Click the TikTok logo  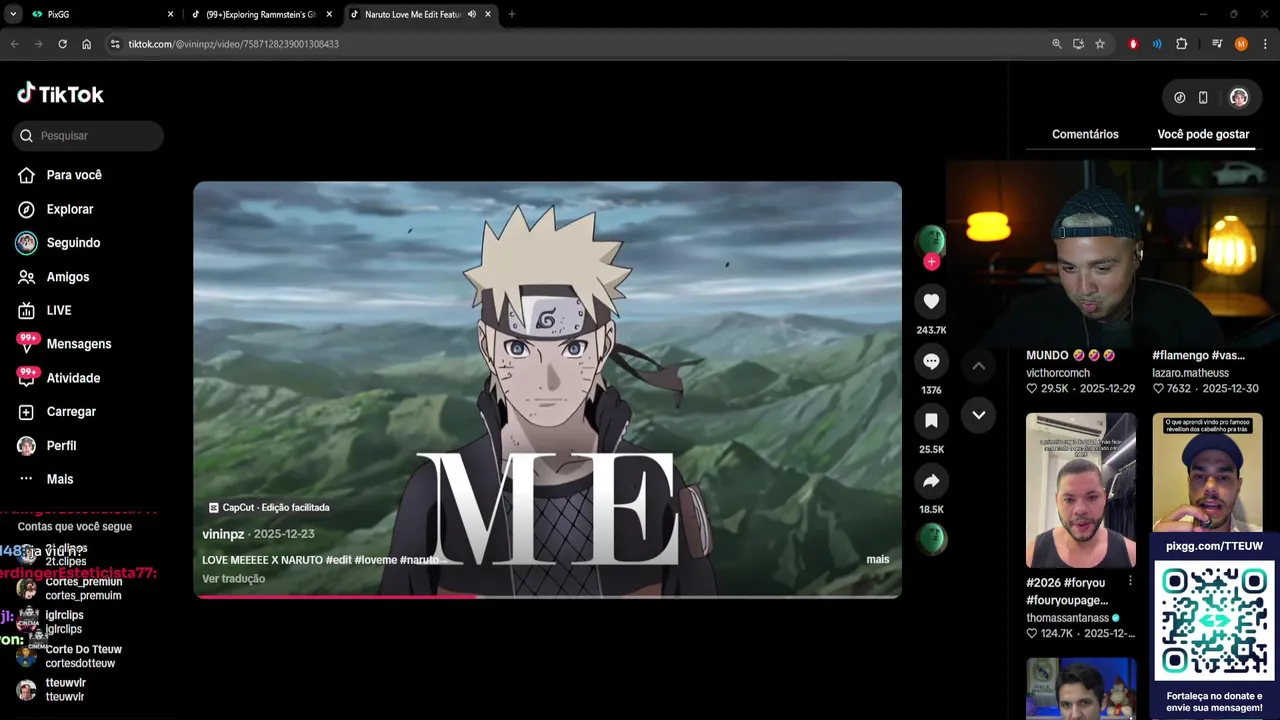(x=60, y=94)
